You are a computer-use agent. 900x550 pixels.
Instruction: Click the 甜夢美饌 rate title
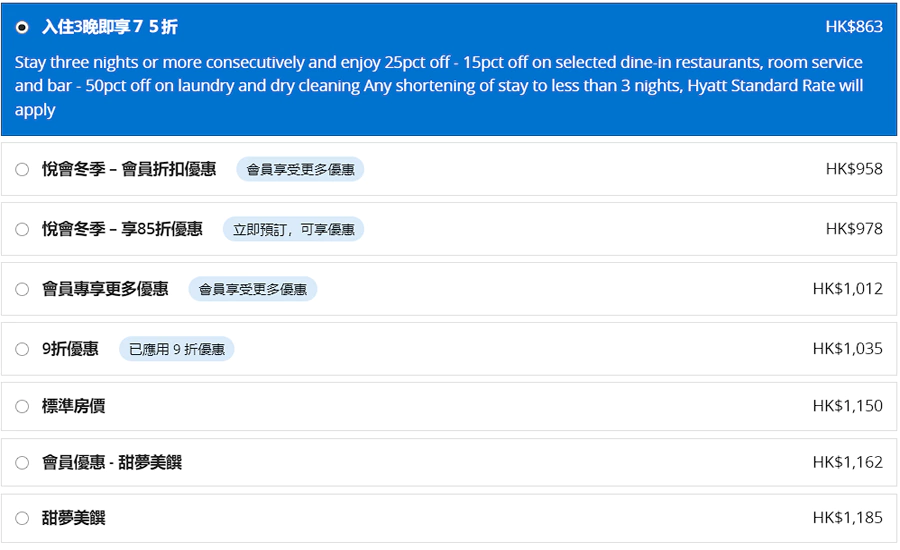(x=73, y=518)
